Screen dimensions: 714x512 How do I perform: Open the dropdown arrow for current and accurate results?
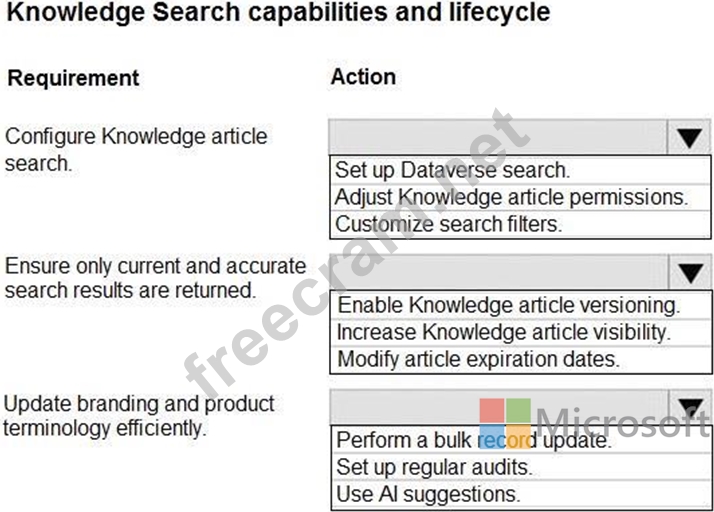pyautogui.click(x=687, y=272)
